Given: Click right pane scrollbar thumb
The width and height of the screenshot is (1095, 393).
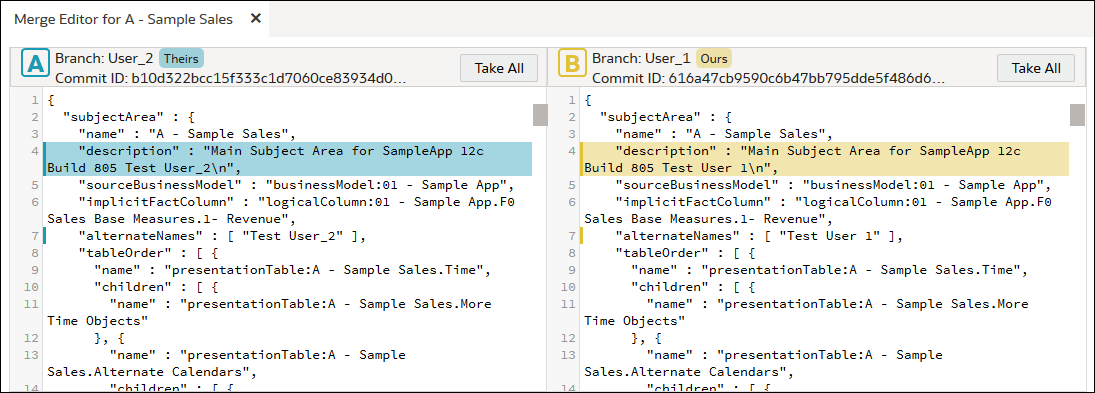Looking at the screenshot, I should coord(1077,114).
